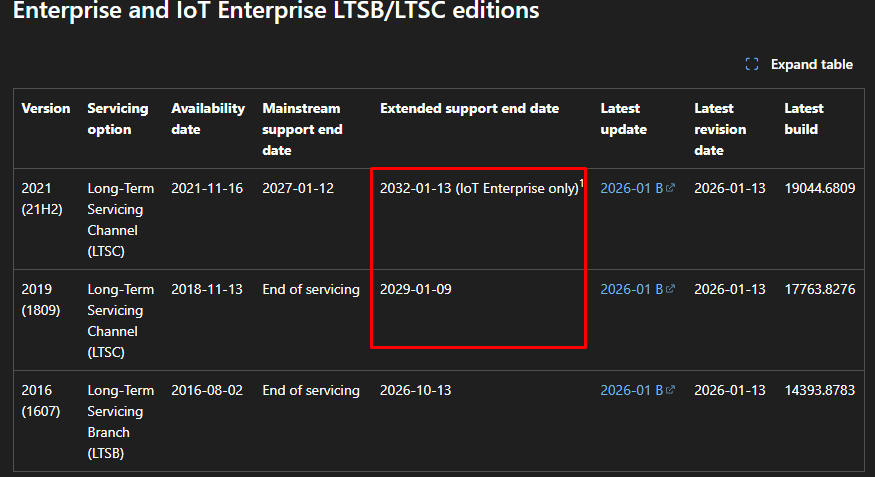
Task: Open the 2026-01 B link in 2016 row
Action: click(x=632, y=391)
